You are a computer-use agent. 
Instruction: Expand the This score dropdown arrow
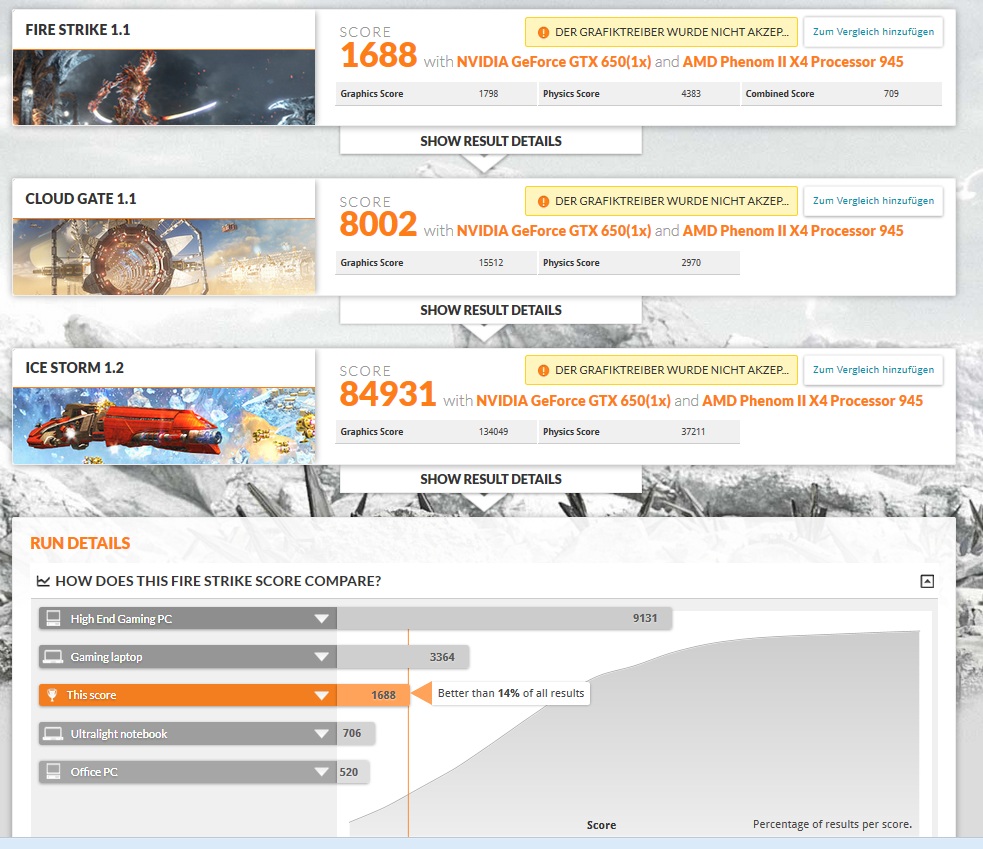coord(321,695)
